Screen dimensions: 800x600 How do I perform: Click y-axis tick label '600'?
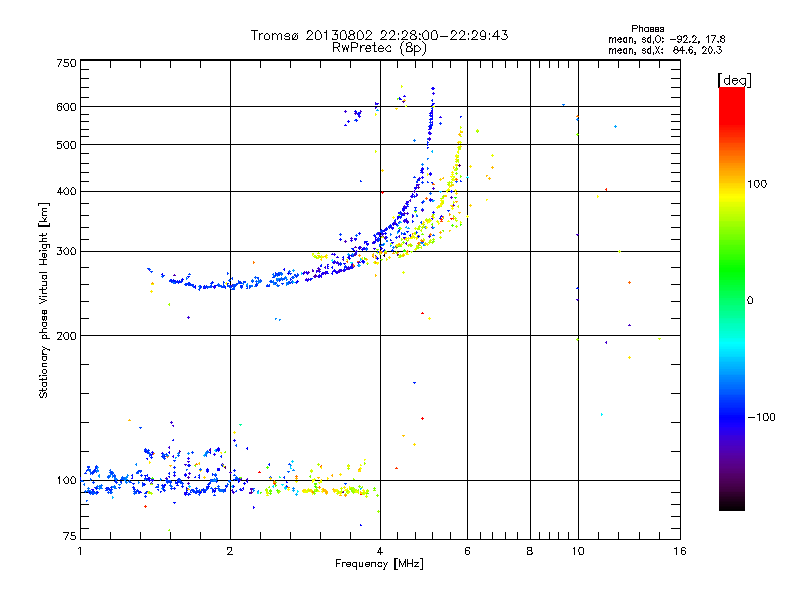67,107
